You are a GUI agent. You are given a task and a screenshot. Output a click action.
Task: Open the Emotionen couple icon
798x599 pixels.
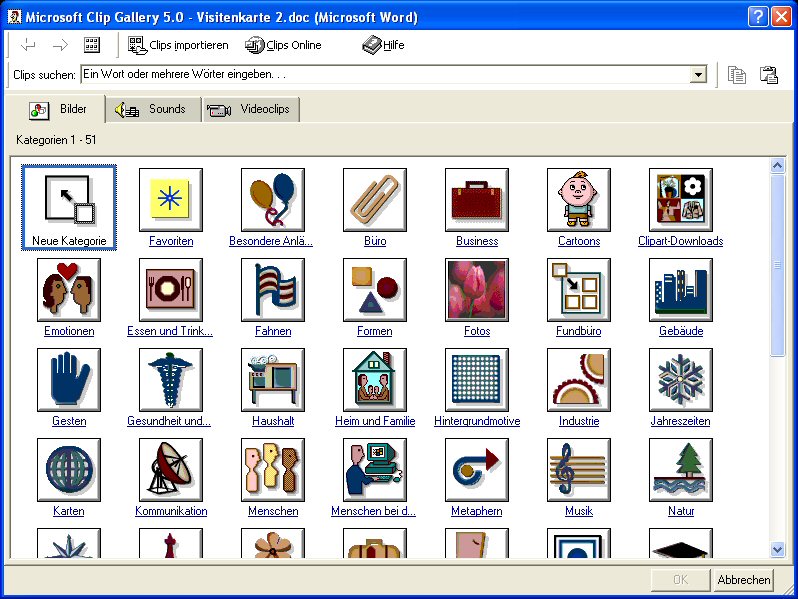tap(69, 290)
